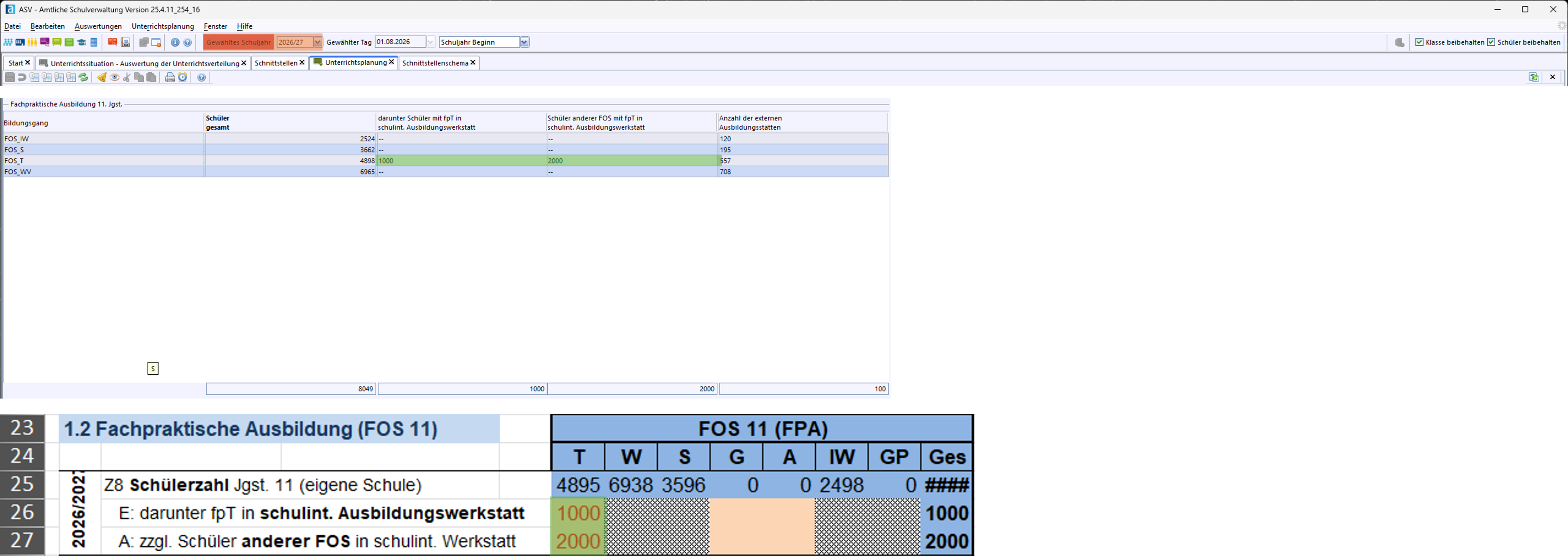Click the Gewählter Tag date field
Image resolution: width=1568 pixels, height=556 pixels.
pyautogui.click(x=399, y=42)
